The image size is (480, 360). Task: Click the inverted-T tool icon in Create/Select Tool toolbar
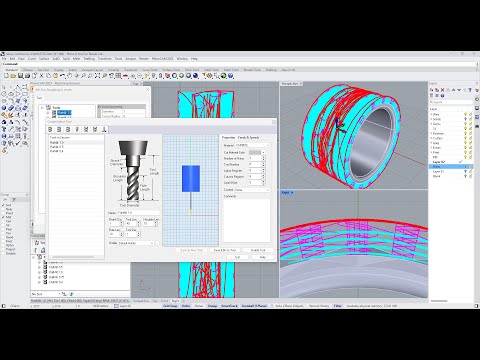104,129
